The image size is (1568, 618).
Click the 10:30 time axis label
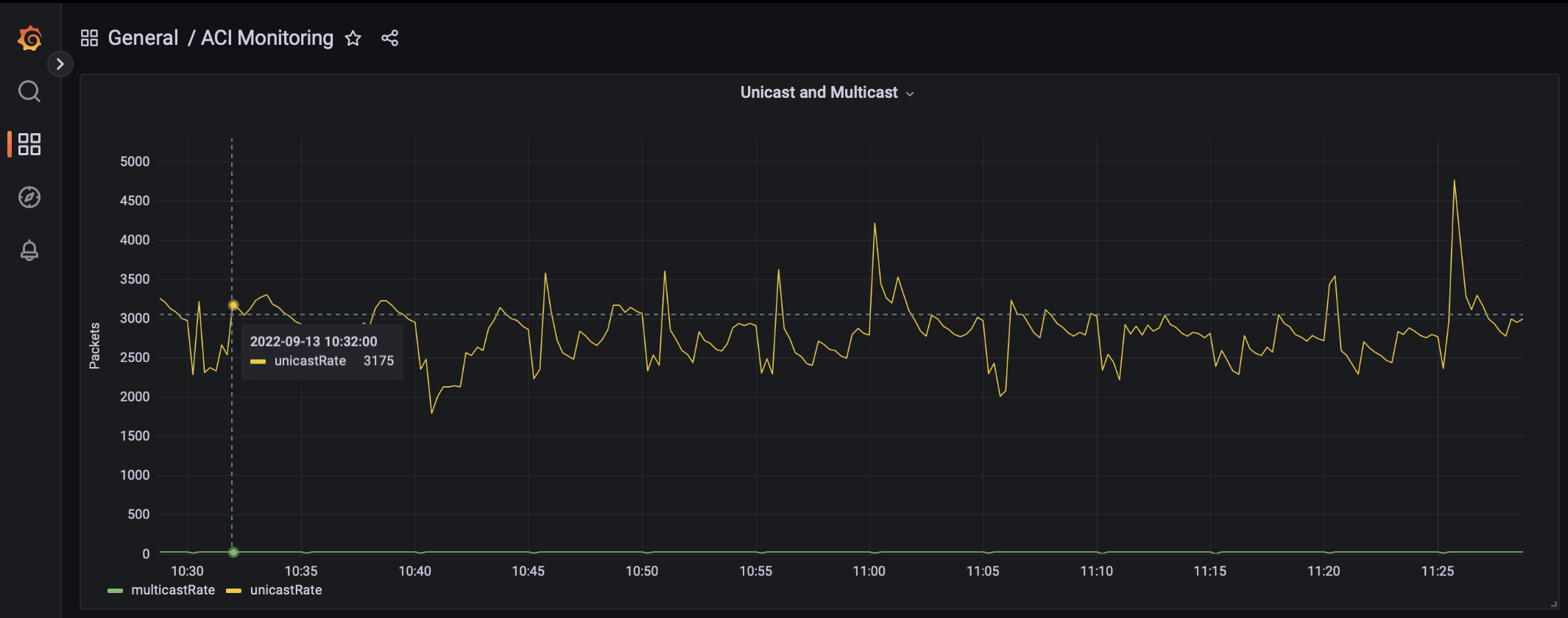pos(187,571)
